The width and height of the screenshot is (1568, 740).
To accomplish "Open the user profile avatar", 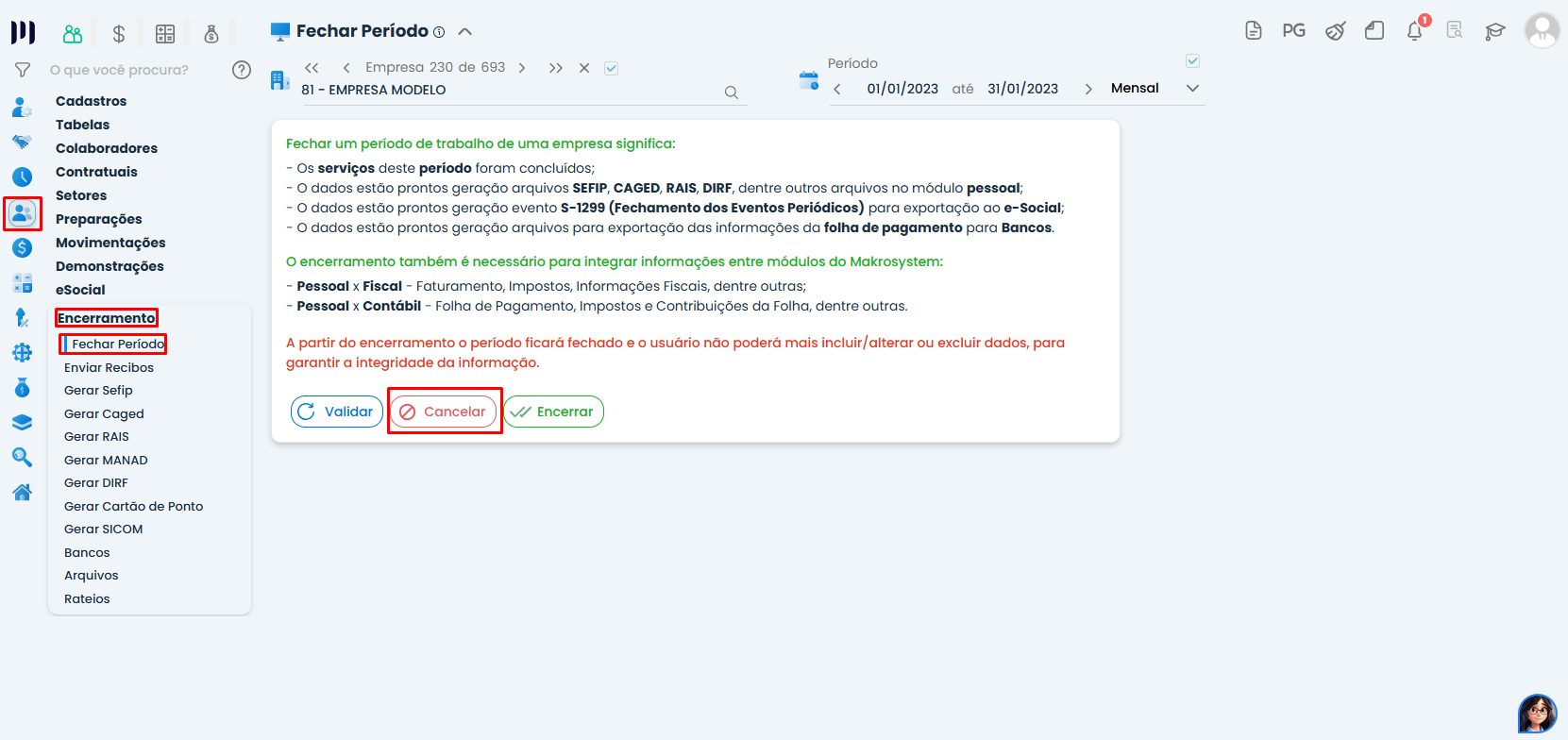I will tap(1543, 30).
